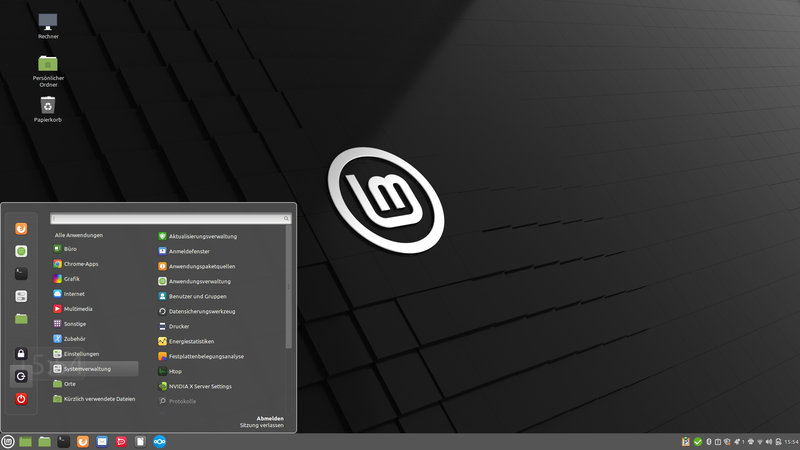Image resolution: width=800 pixels, height=450 pixels.
Task: Select the Papierkorb desktop icon
Action: [x=48, y=109]
